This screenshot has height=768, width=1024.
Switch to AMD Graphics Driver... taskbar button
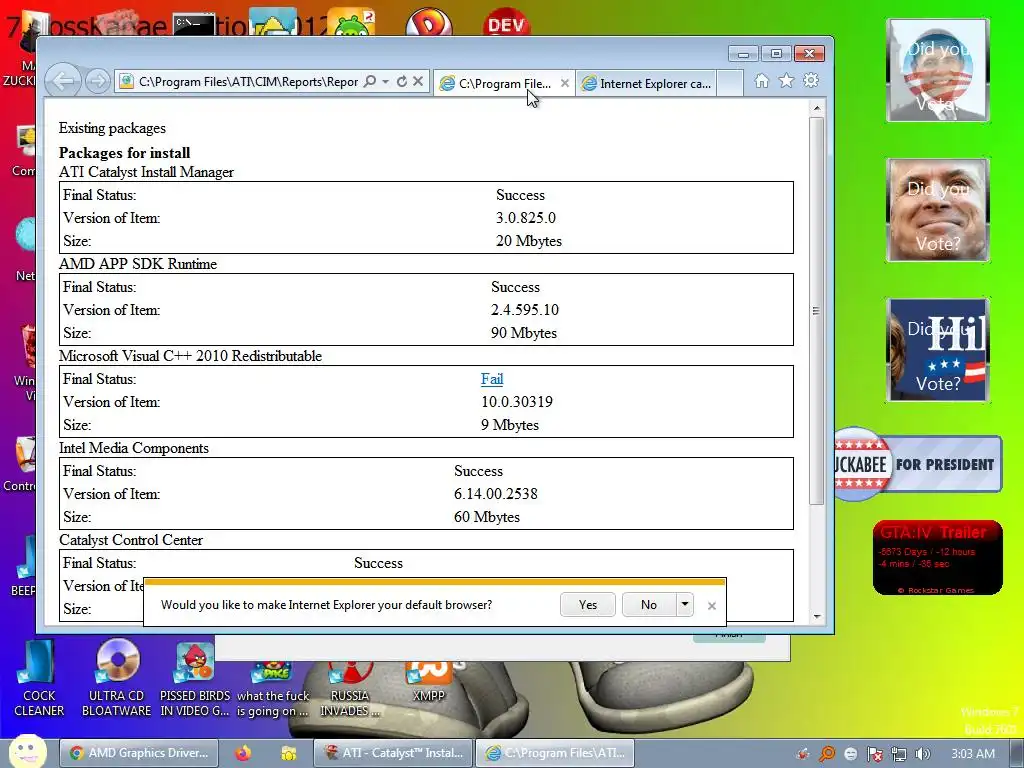point(138,754)
